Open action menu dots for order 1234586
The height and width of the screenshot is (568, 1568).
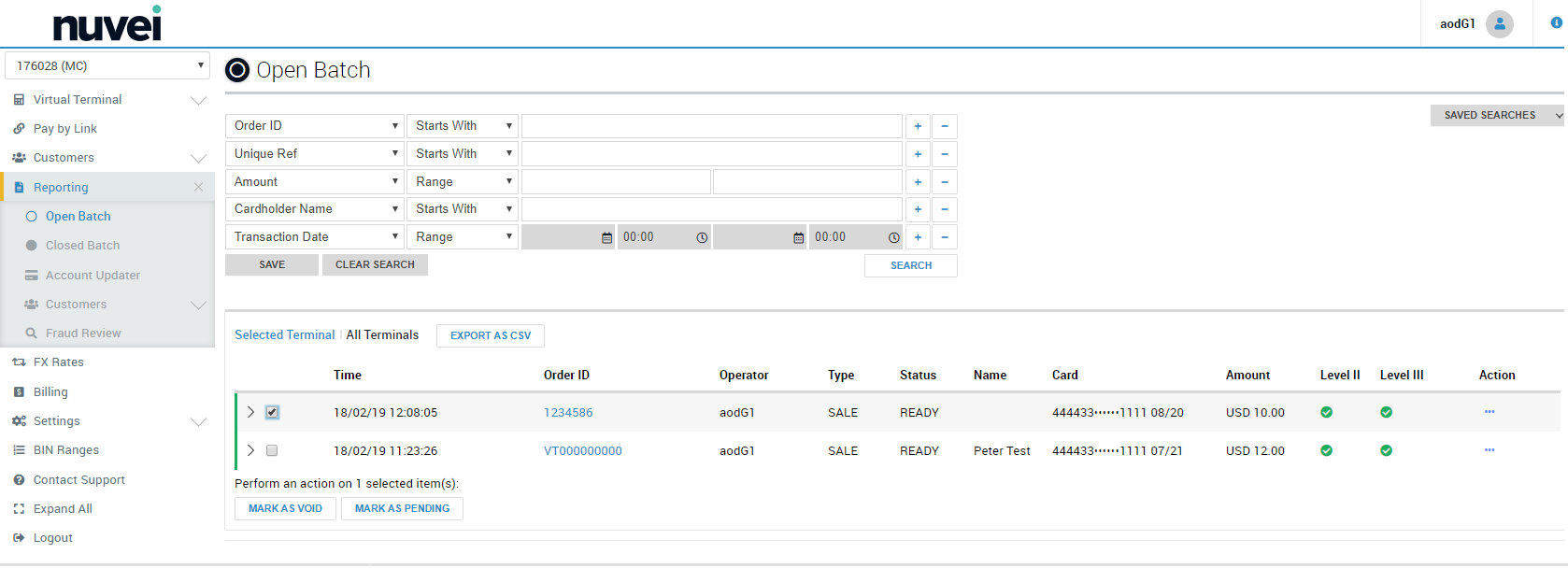coord(1489,412)
